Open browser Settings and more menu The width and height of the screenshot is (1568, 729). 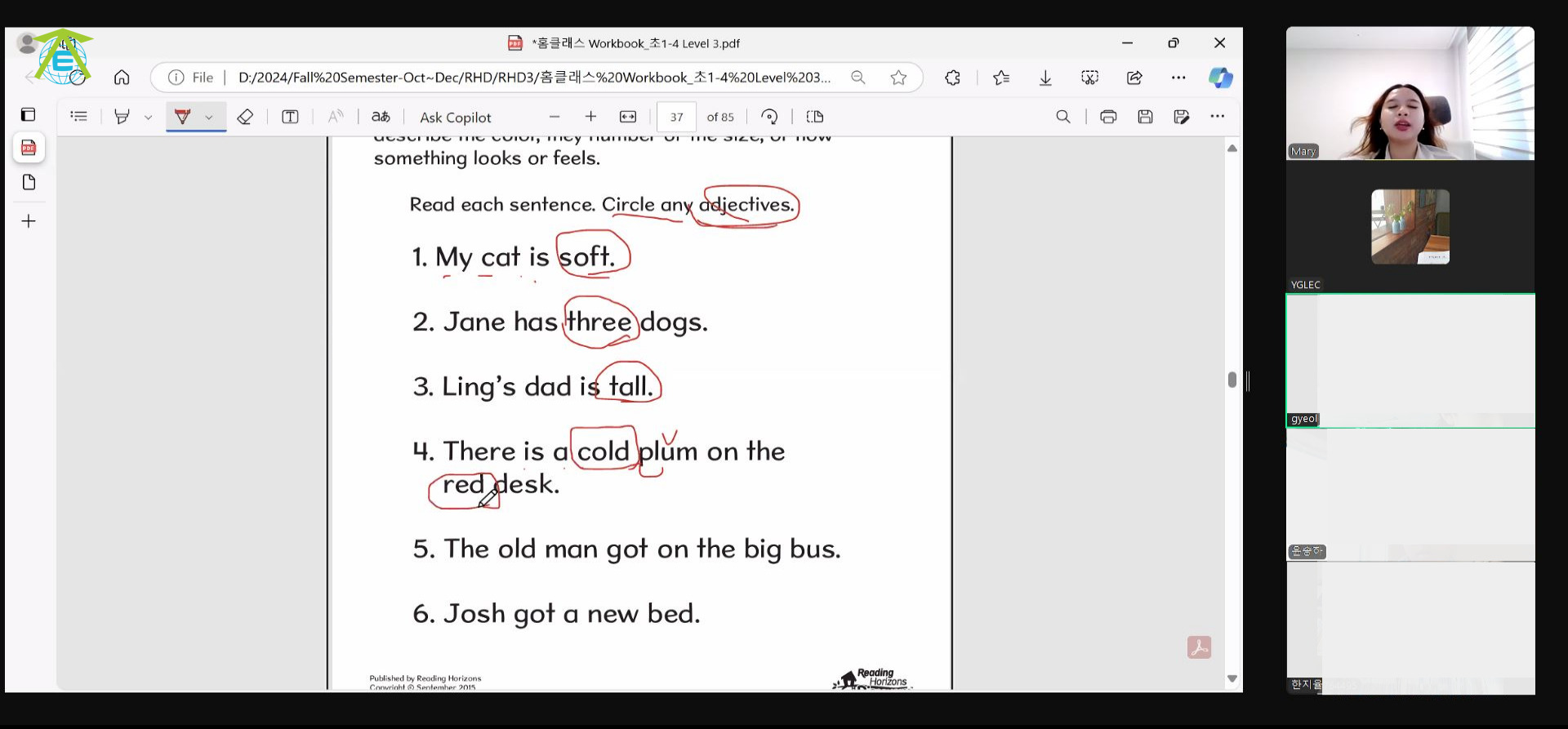pos(1178,78)
